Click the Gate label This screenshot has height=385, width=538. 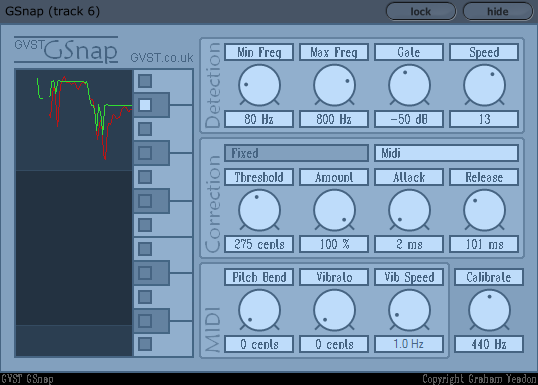(x=409, y=52)
